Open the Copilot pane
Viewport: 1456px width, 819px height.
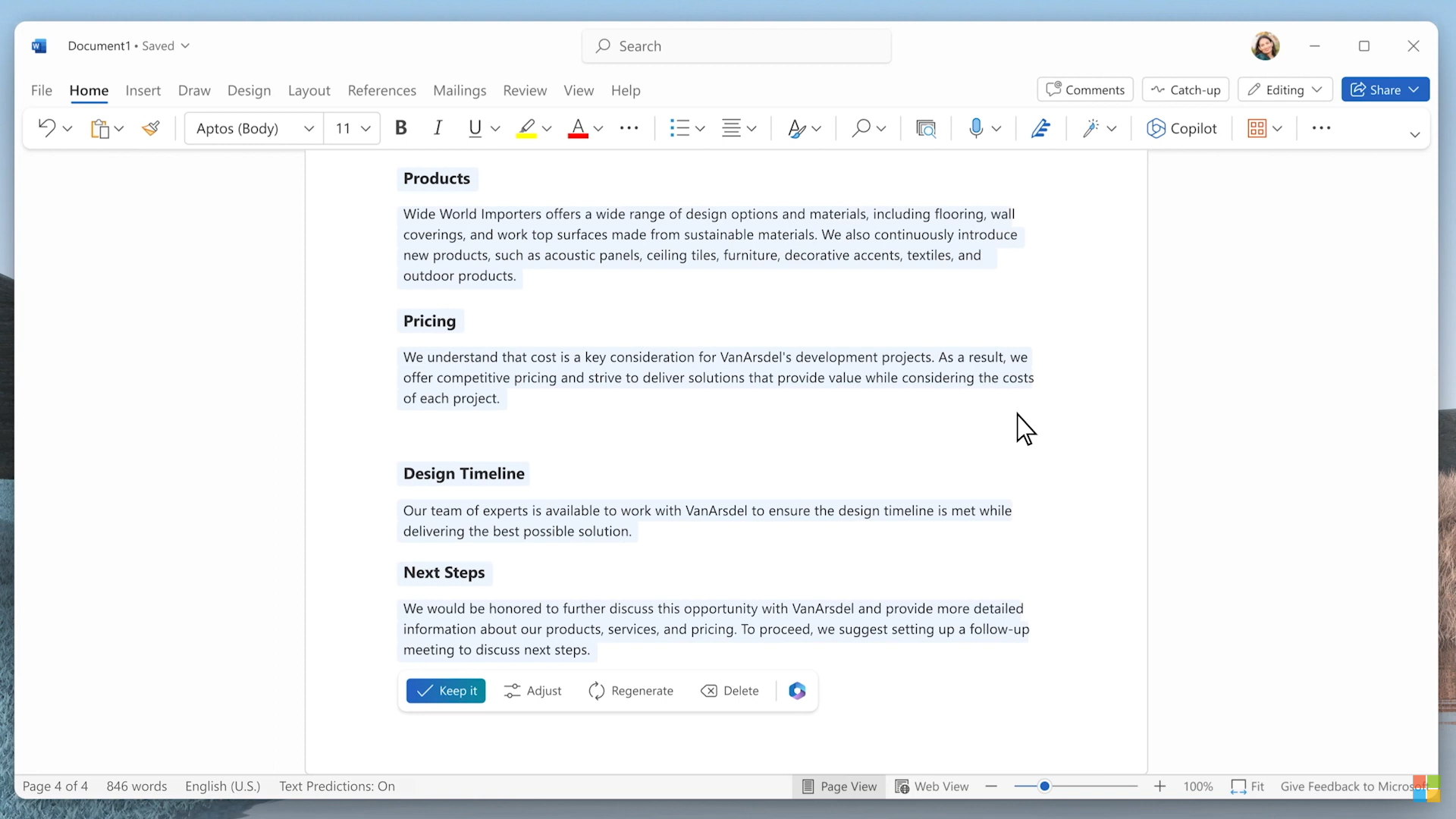point(1183,128)
